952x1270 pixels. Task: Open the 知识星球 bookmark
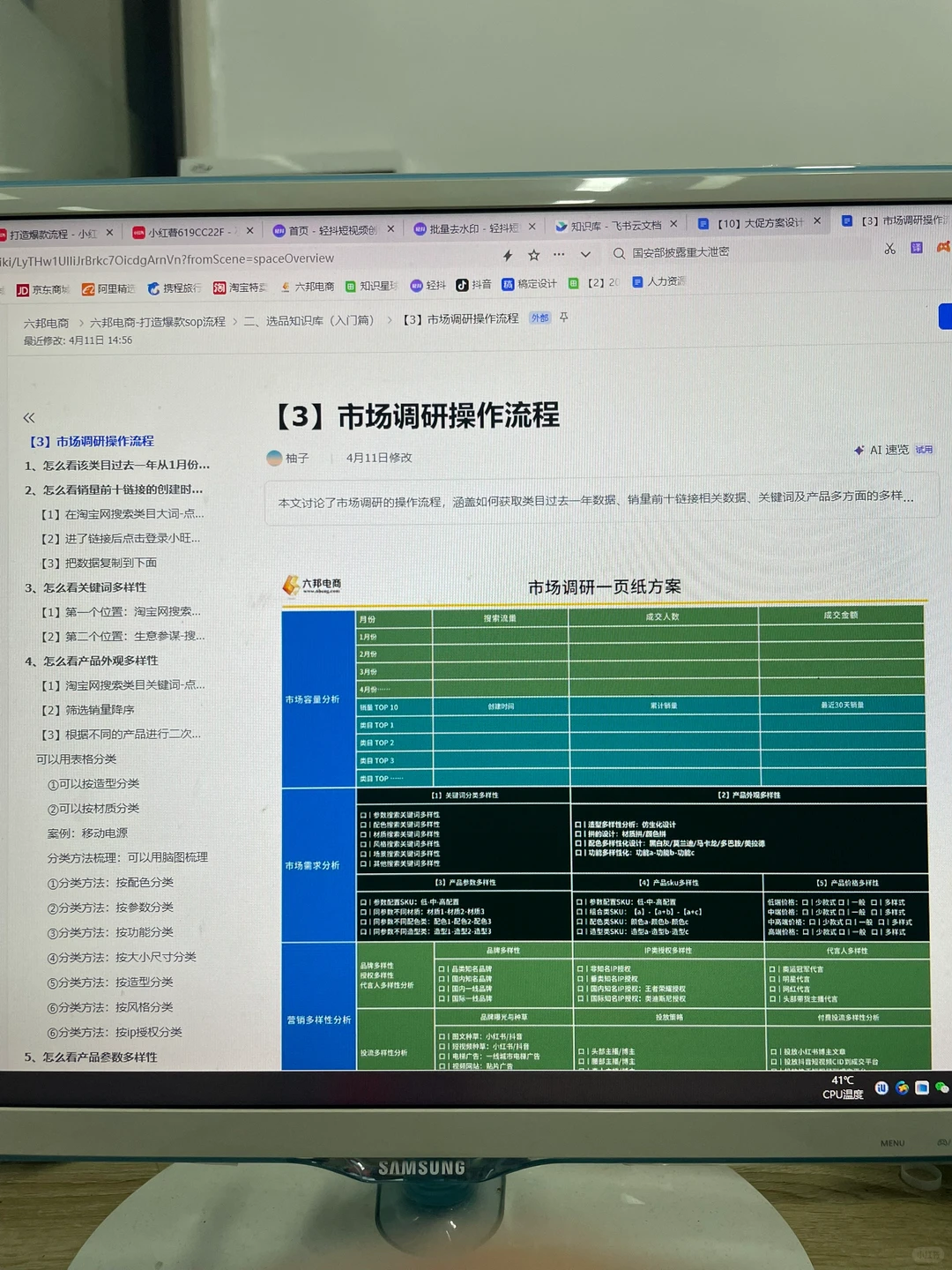pyautogui.click(x=371, y=286)
